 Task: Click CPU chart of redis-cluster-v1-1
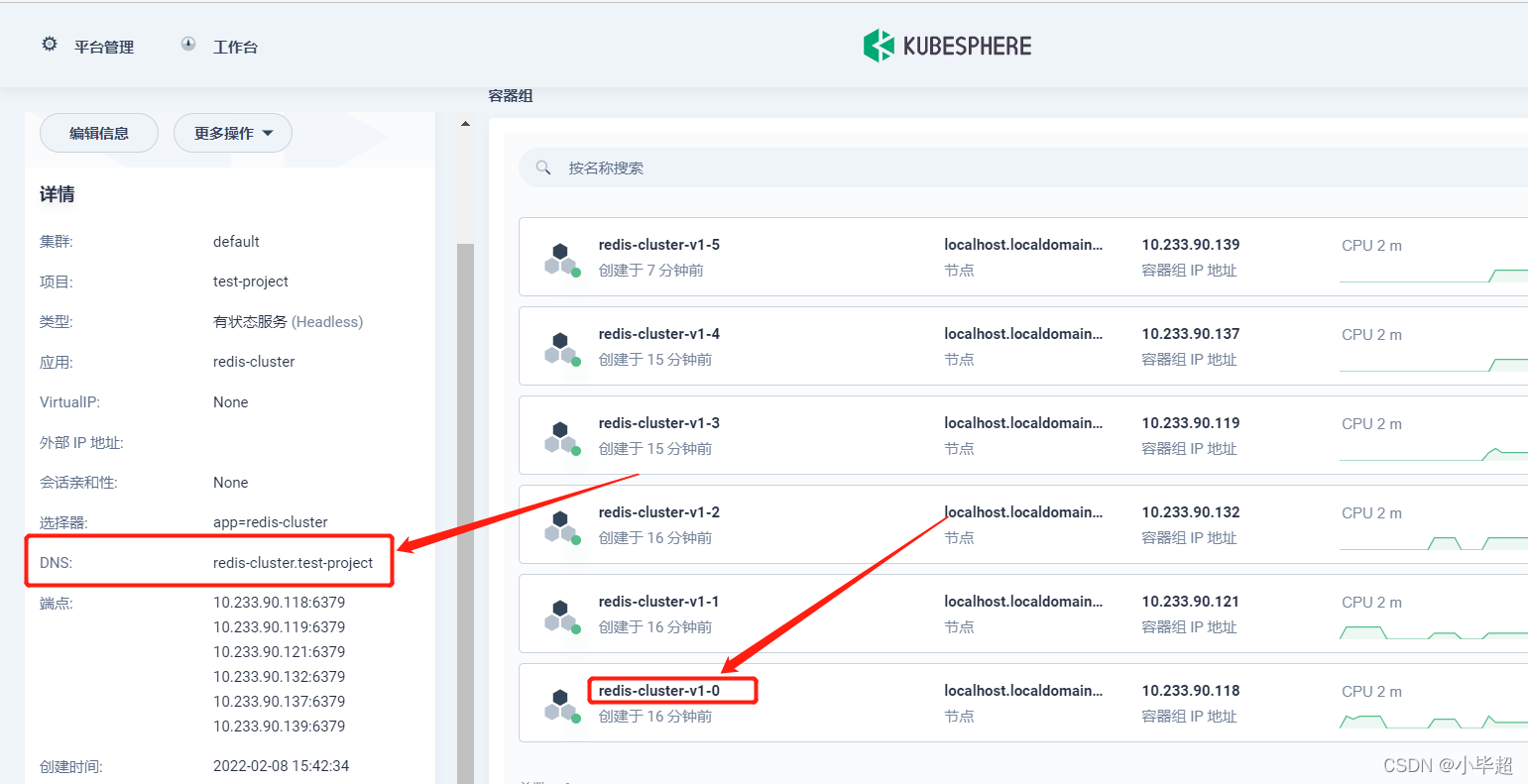click(1434, 631)
